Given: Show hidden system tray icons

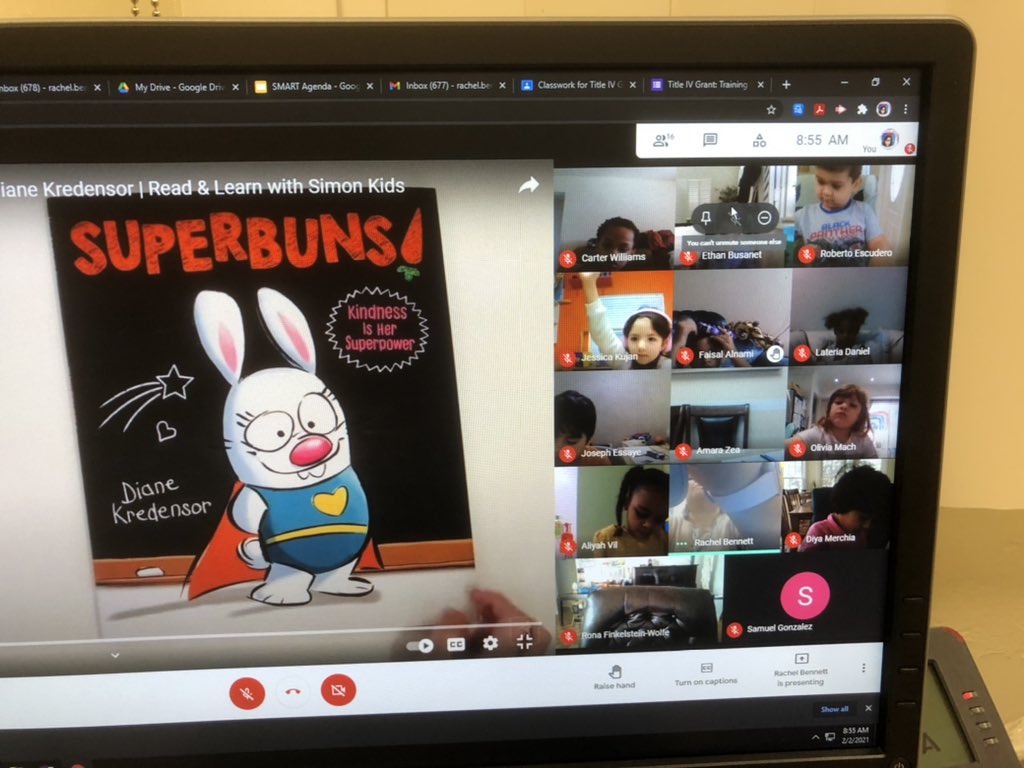Looking at the screenshot, I should point(815,737).
